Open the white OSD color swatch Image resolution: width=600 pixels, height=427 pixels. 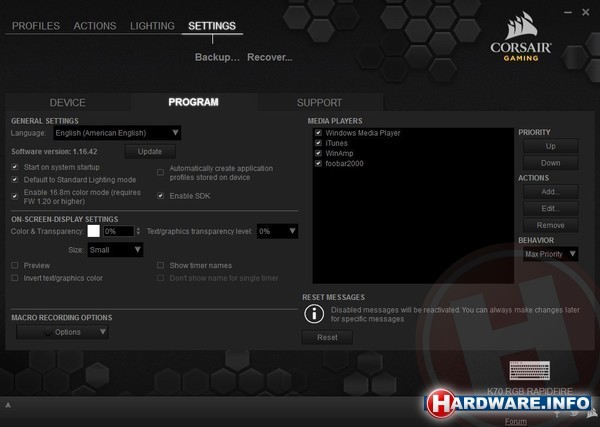click(x=94, y=231)
